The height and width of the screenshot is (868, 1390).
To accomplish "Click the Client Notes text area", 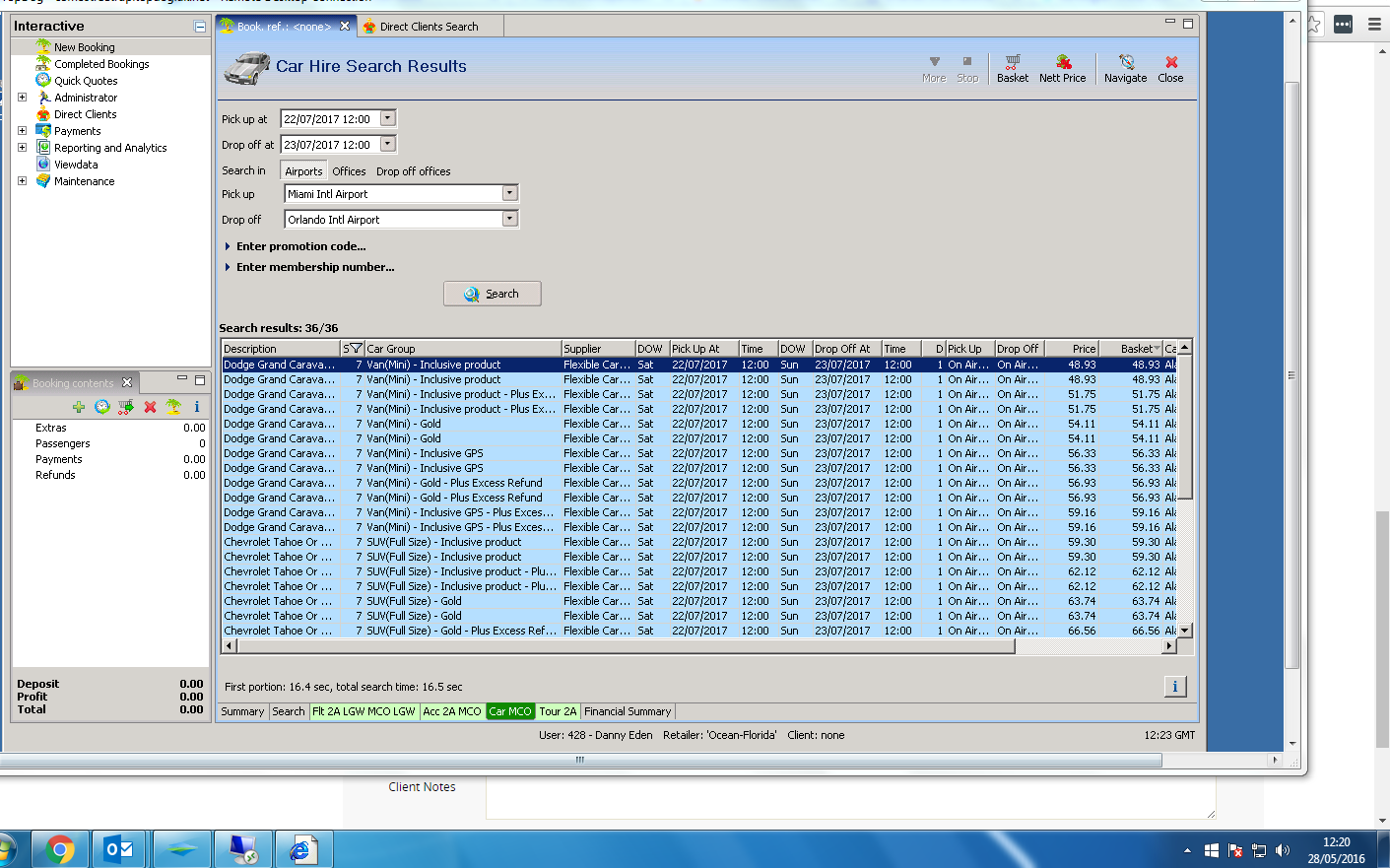I will [x=850, y=798].
